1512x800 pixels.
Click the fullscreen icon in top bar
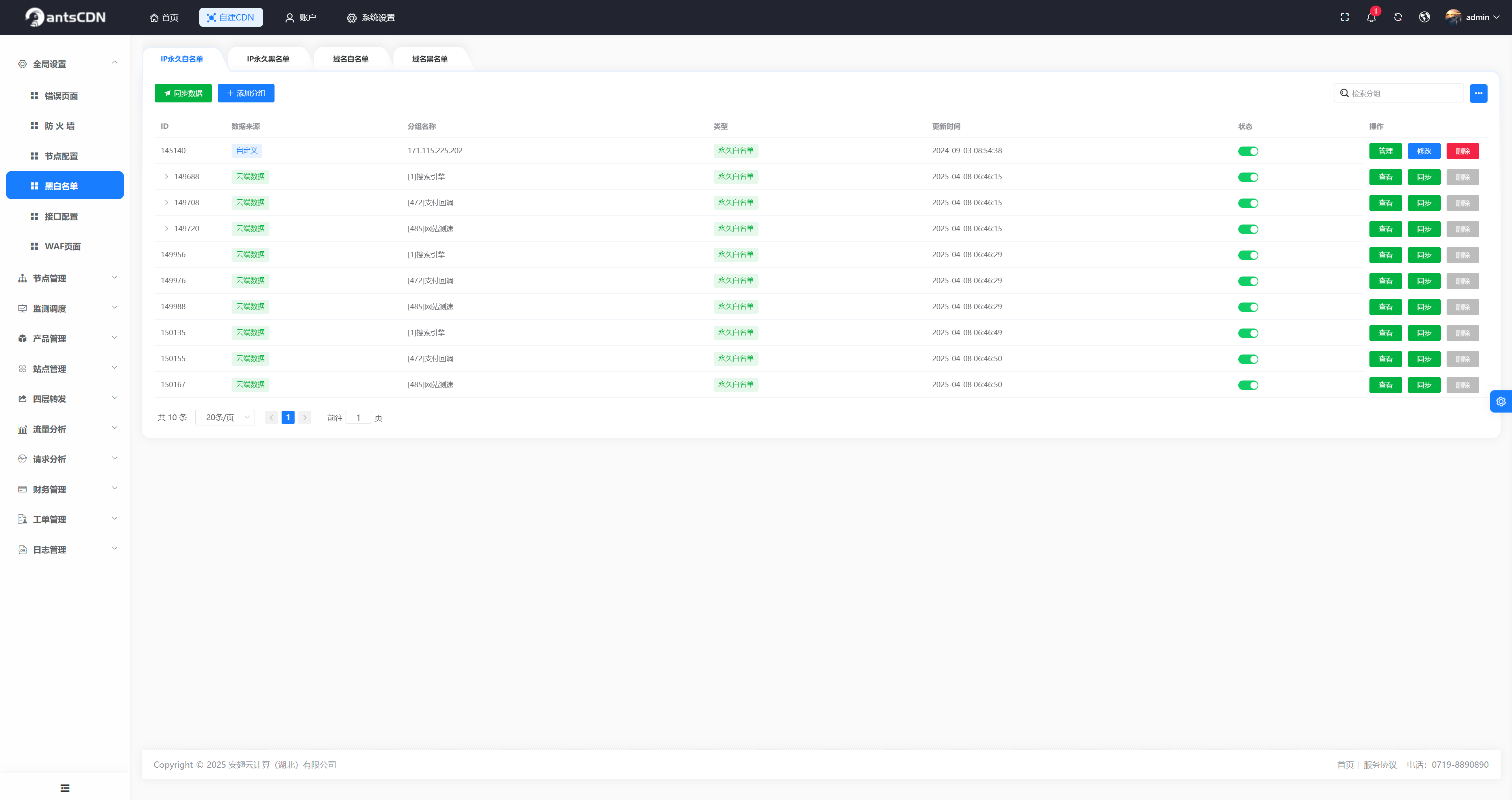pyautogui.click(x=1345, y=17)
